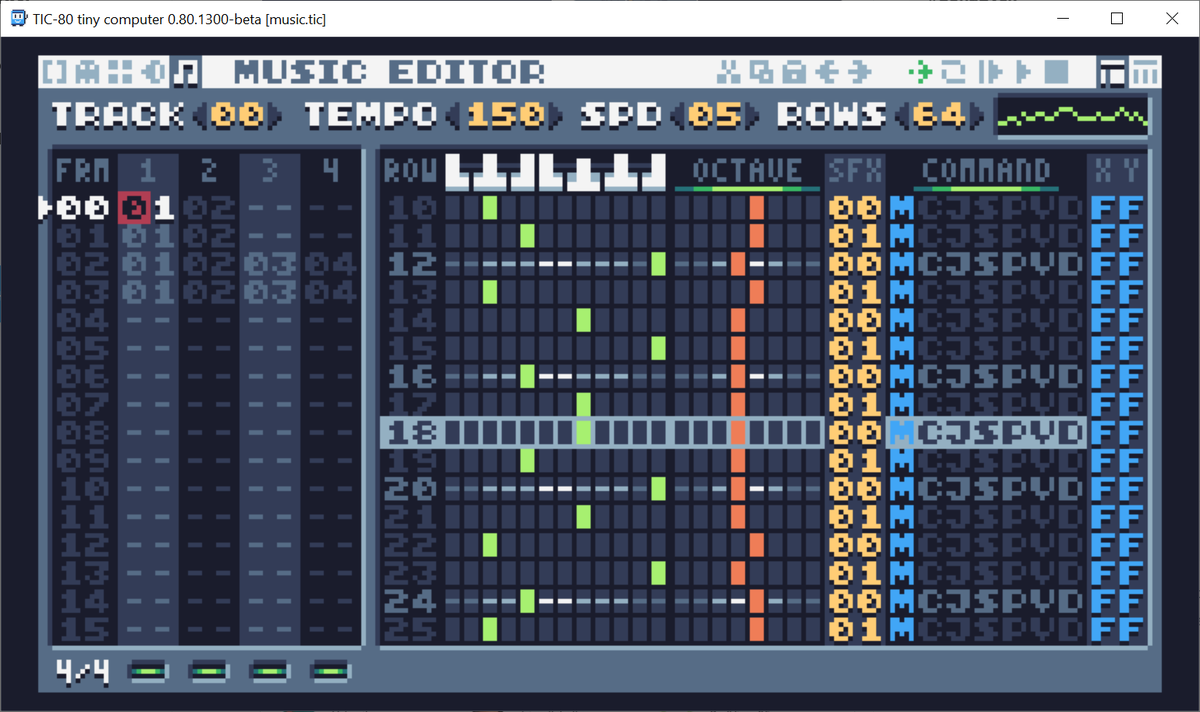Select pattern 02 in frame 00 row
The height and width of the screenshot is (712, 1200).
[208, 208]
